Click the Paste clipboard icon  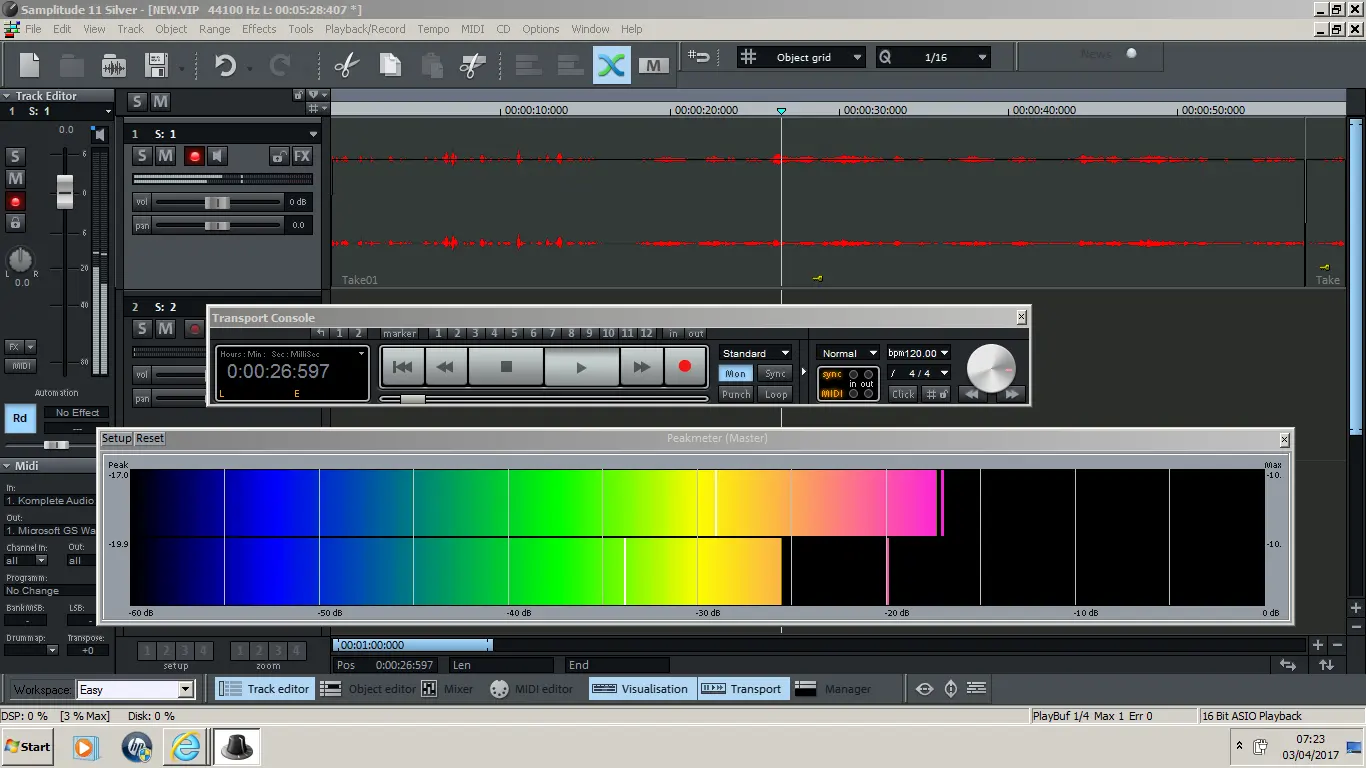coord(432,66)
